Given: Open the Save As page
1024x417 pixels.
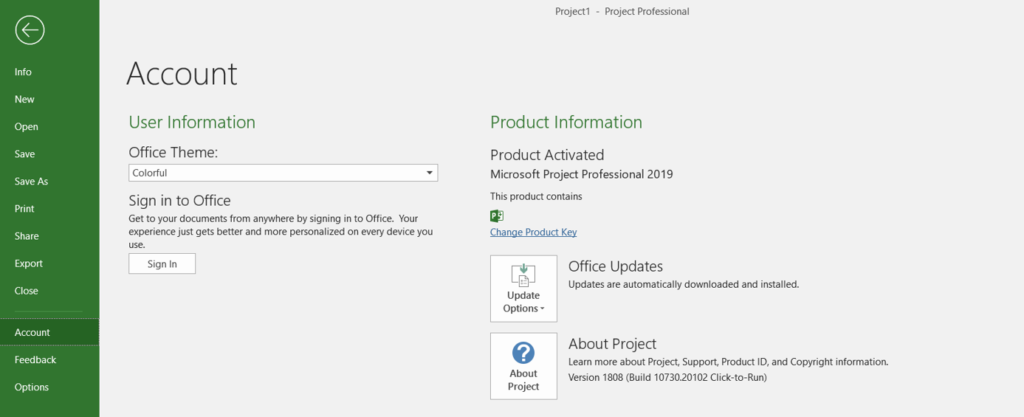Looking at the screenshot, I should pos(31,181).
